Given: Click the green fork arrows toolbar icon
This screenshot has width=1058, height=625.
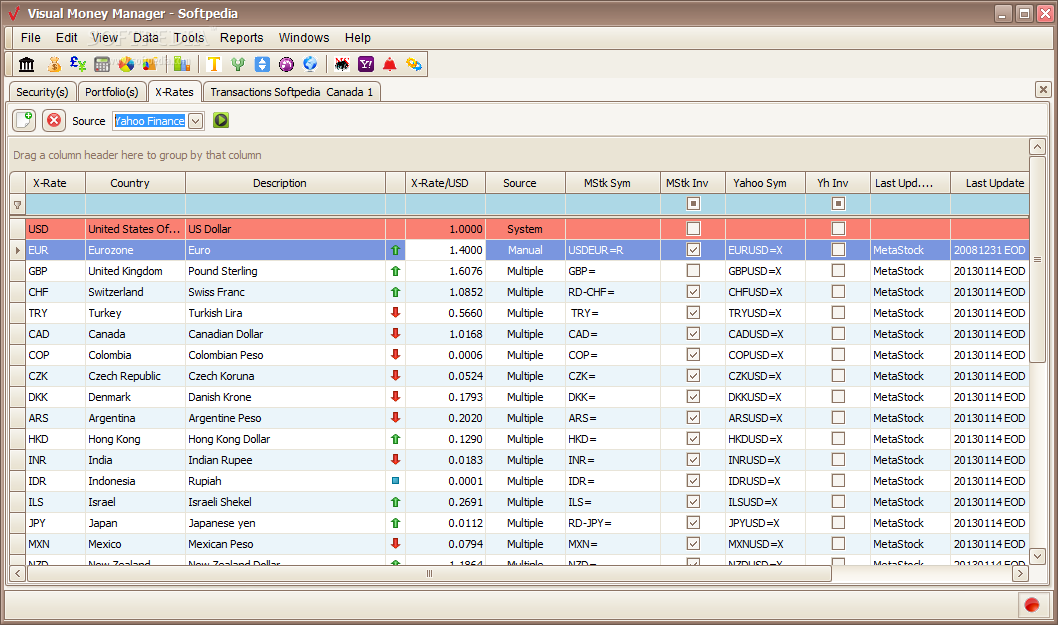Looking at the screenshot, I should [x=238, y=64].
